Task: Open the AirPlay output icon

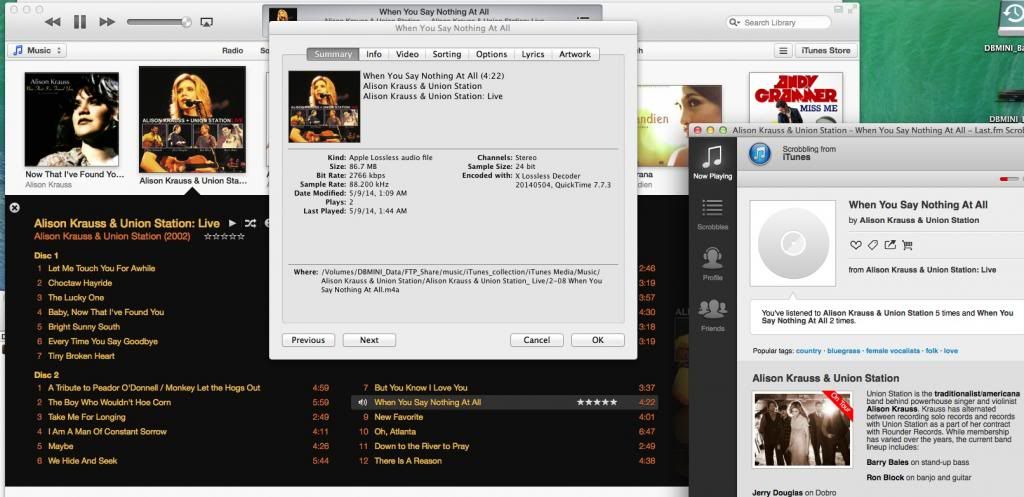Action: (x=206, y=22)
